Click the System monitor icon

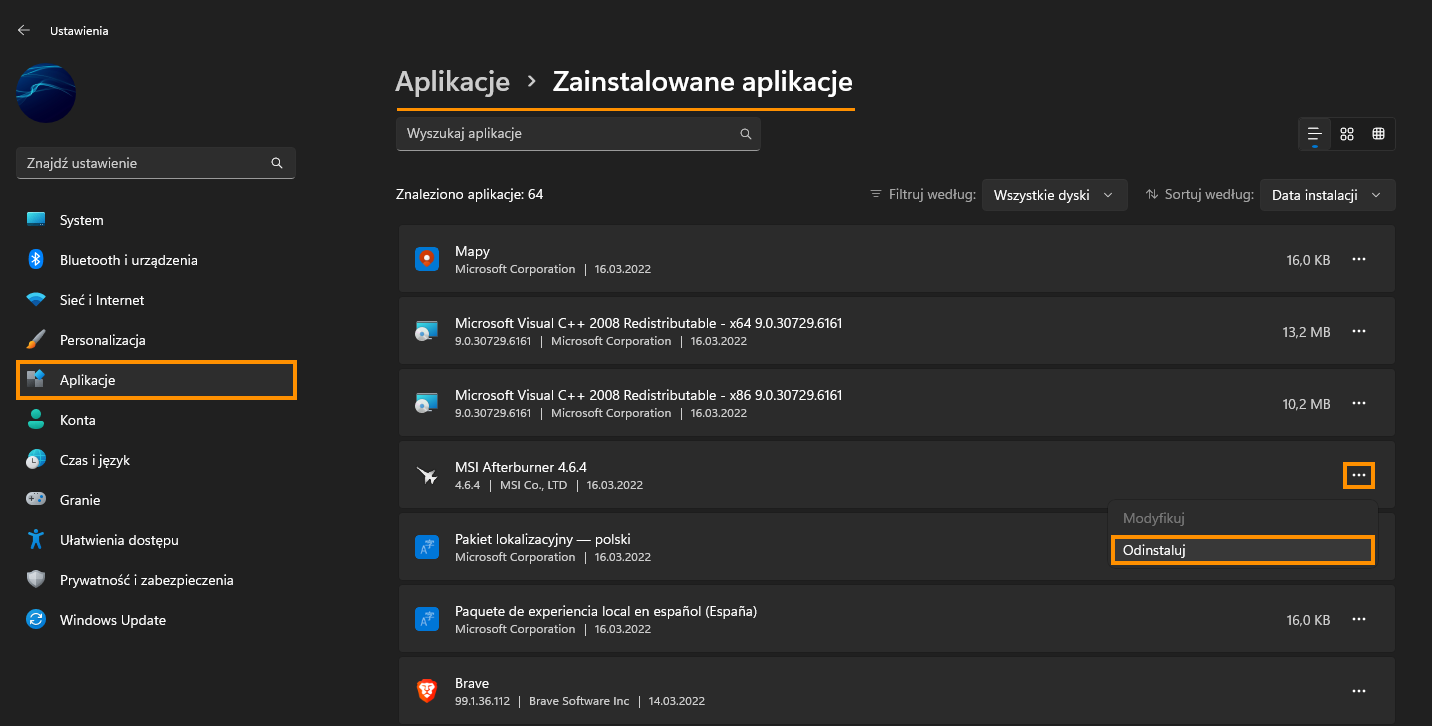point(36,220)
